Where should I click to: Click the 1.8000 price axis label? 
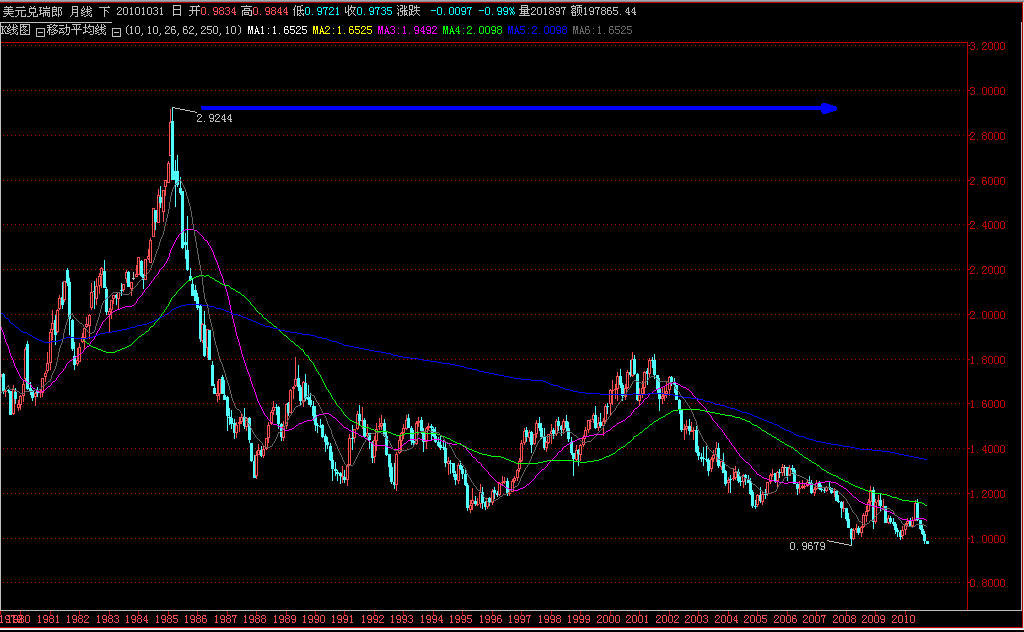coord(987,360)
